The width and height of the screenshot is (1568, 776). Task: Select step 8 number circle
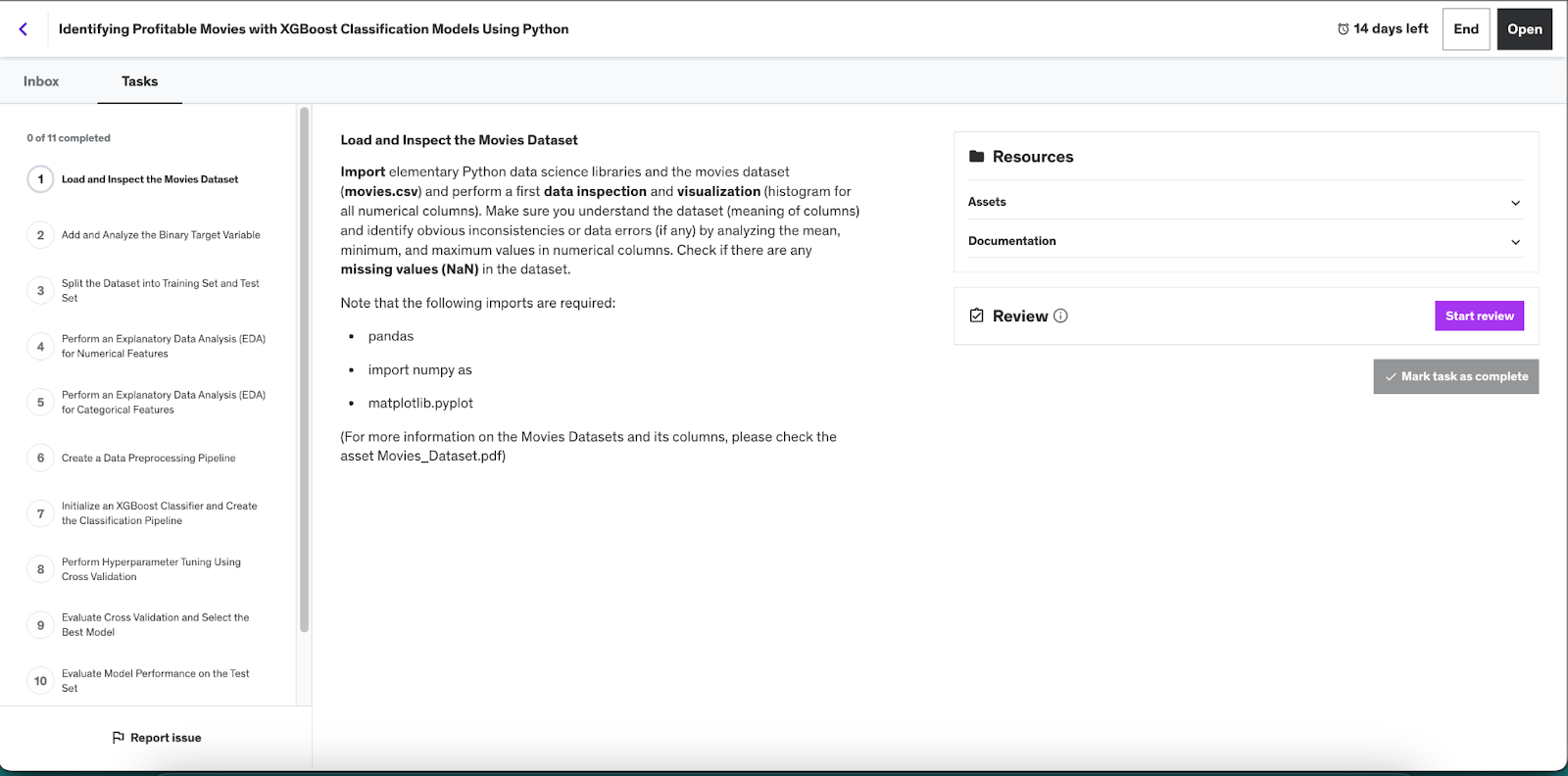click(x=40, y=569)
